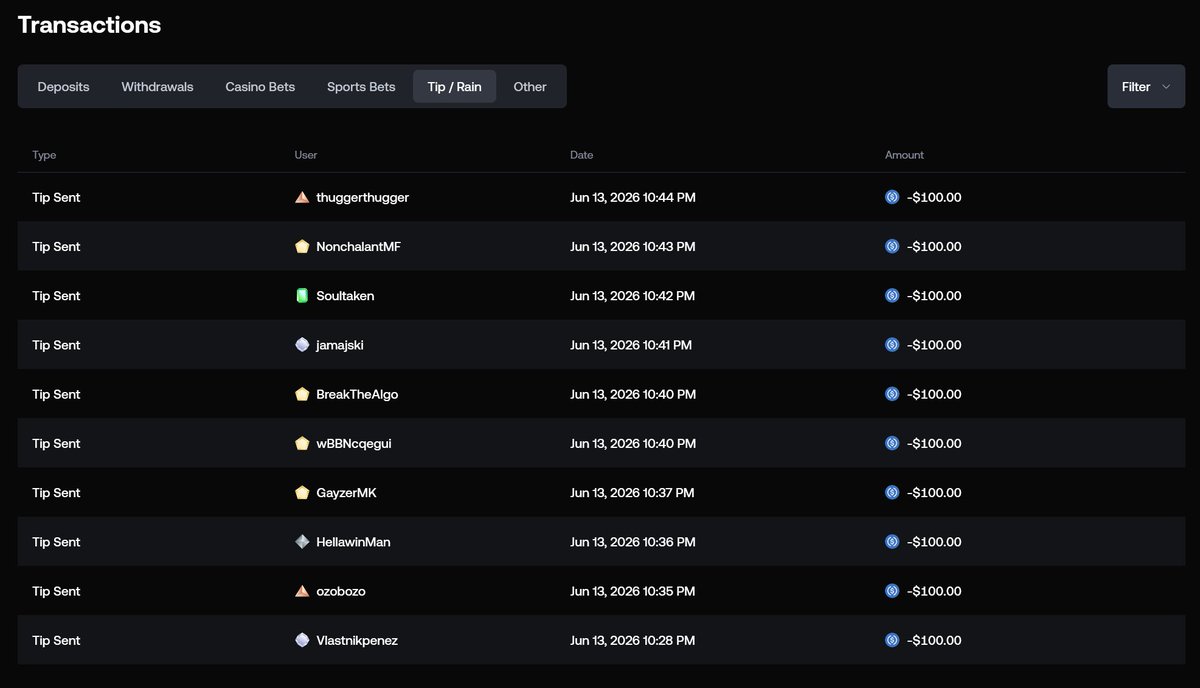The height and width of the screenshot is (688, 1200).
Task: Click the rank badge beside HellawinMan
Action: (x=302, y=542)
